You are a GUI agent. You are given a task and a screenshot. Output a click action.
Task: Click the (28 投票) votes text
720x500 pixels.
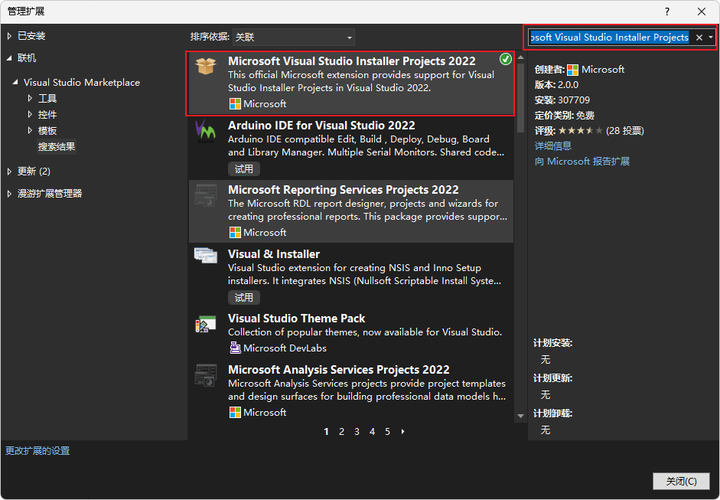coord(624,131)
